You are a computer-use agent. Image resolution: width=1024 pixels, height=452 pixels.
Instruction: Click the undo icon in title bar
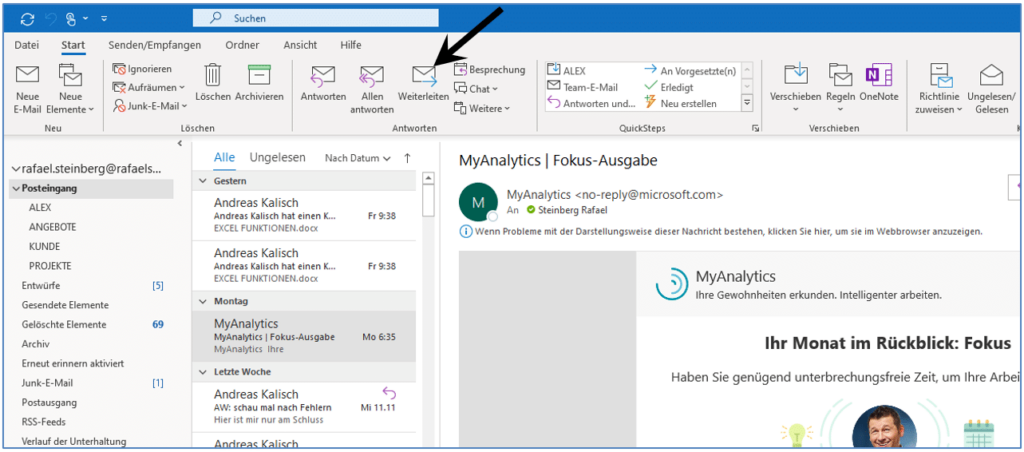[x=51, y=18]
